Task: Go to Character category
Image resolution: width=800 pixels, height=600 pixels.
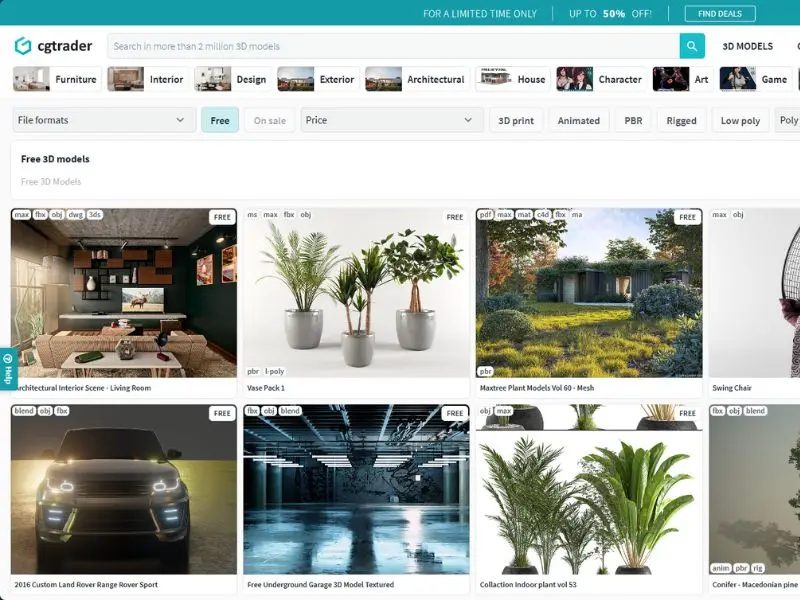Action: pyautogui.click(x=602, y=79)
